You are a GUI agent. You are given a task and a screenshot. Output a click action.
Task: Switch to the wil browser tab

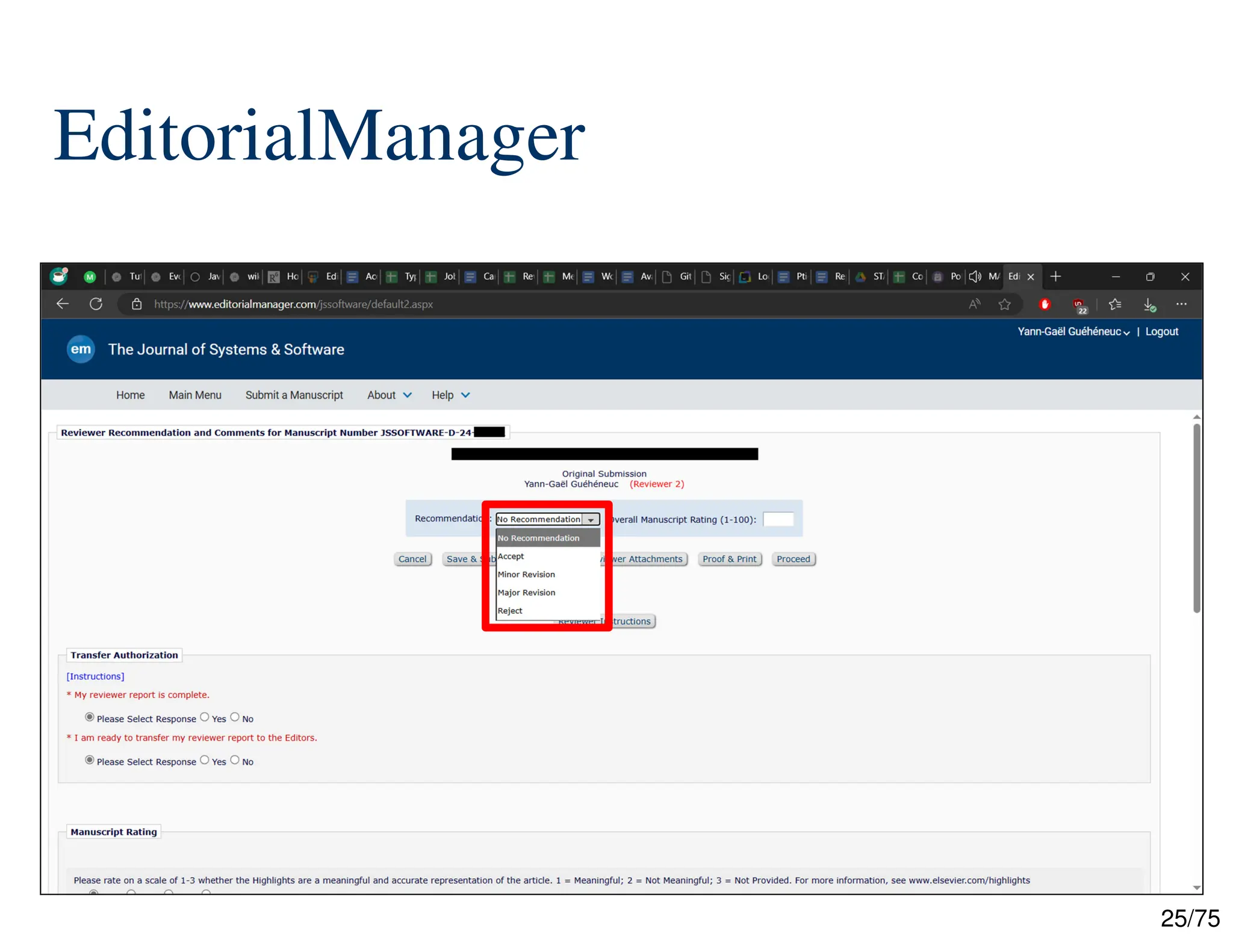[x=244, y=277]
